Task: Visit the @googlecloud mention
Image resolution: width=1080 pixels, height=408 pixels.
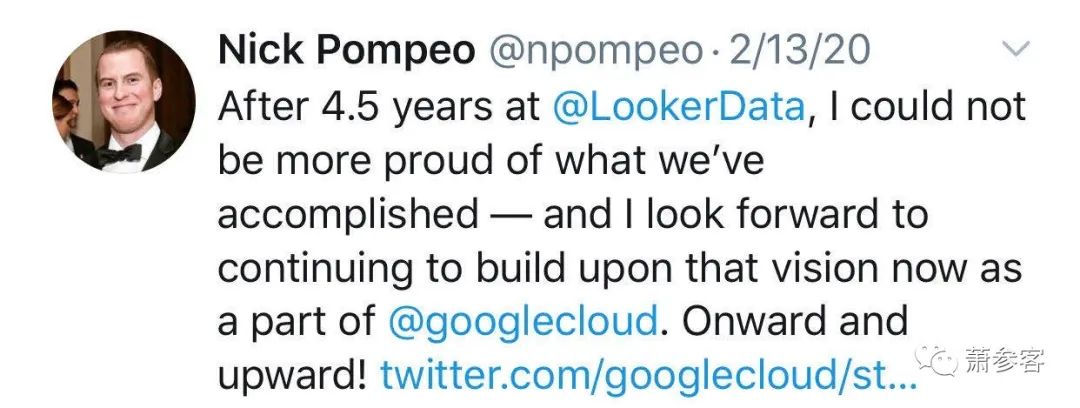Action: [x=520, y=322]
